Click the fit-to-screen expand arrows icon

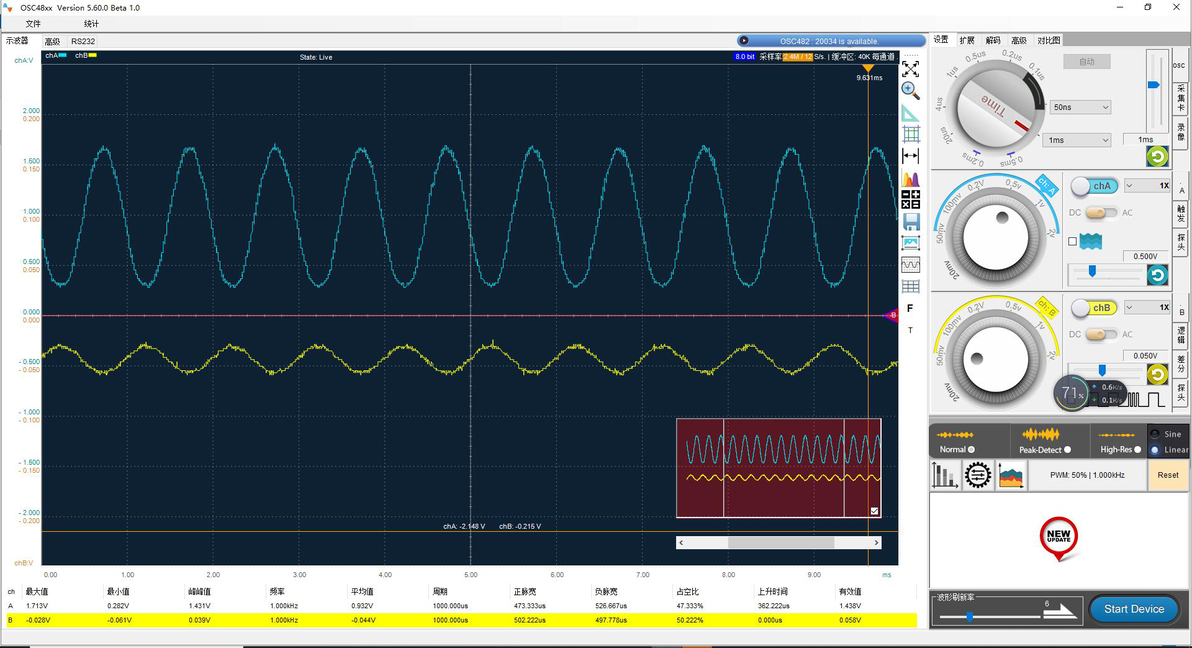point(910,69)
